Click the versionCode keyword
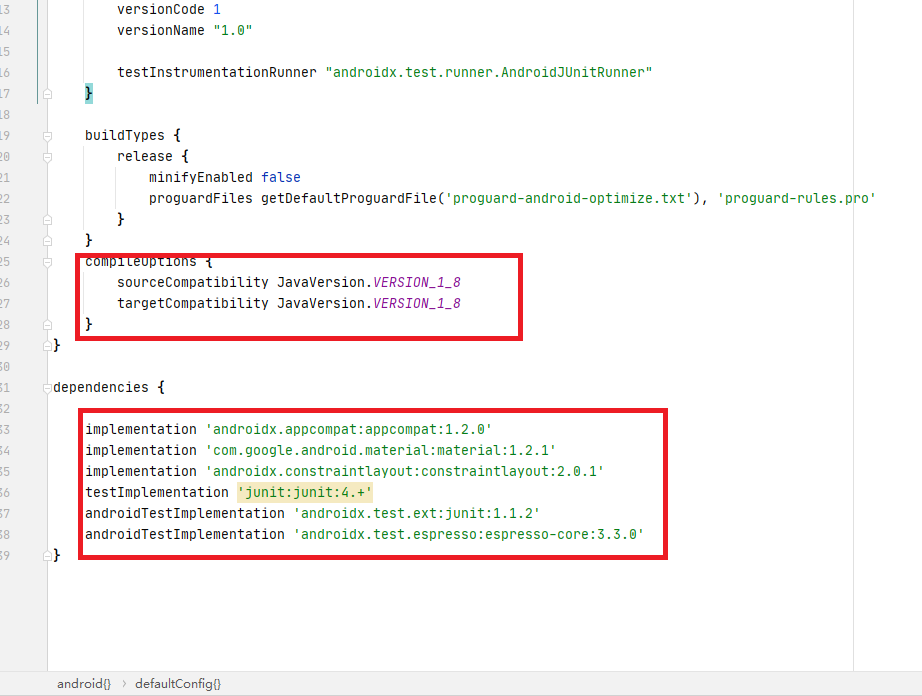The image size is (922, 696). point(161,9)
